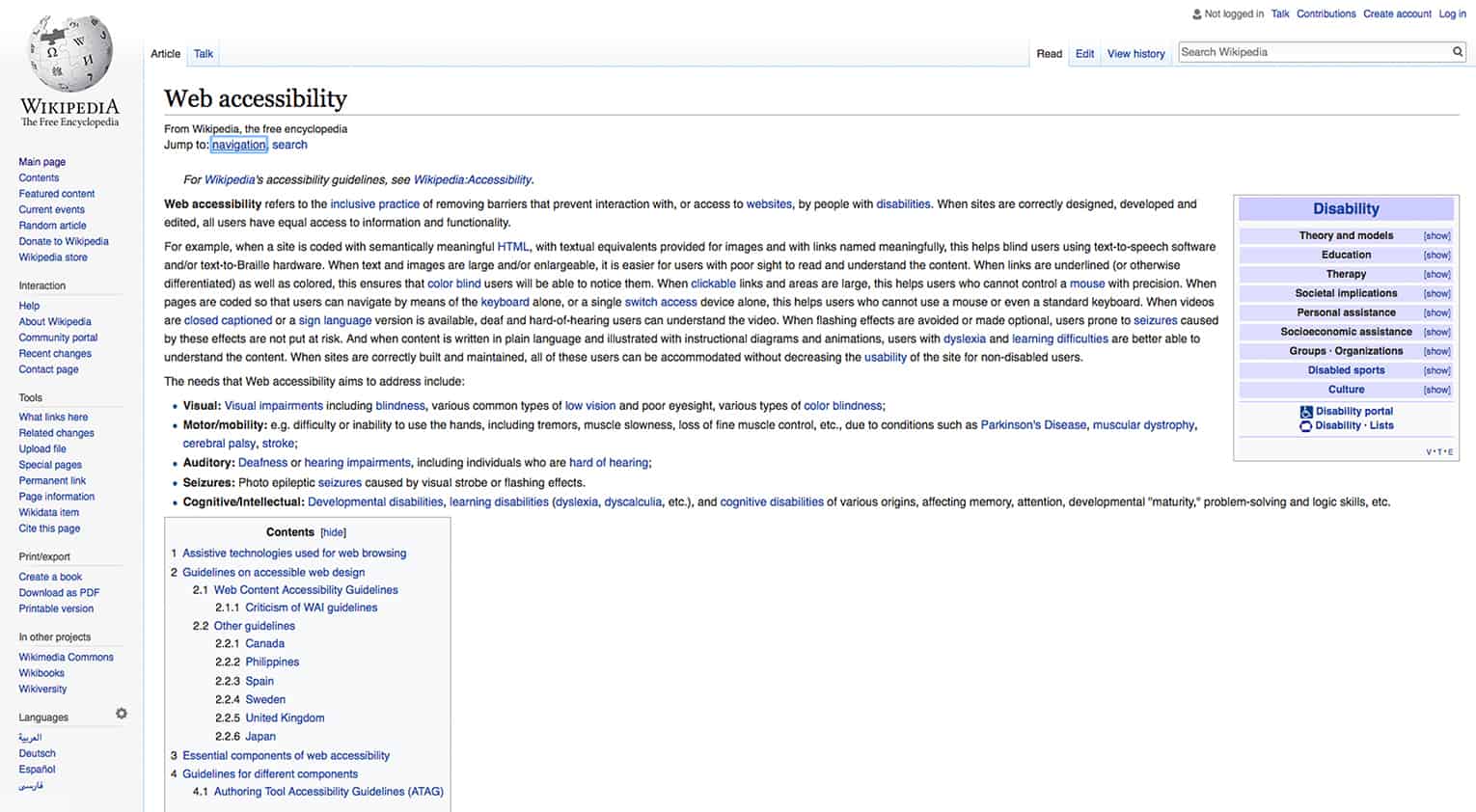Click the Jump to search link
The width and height of the screenshot is (1476, 812).
tap(289, 145)
